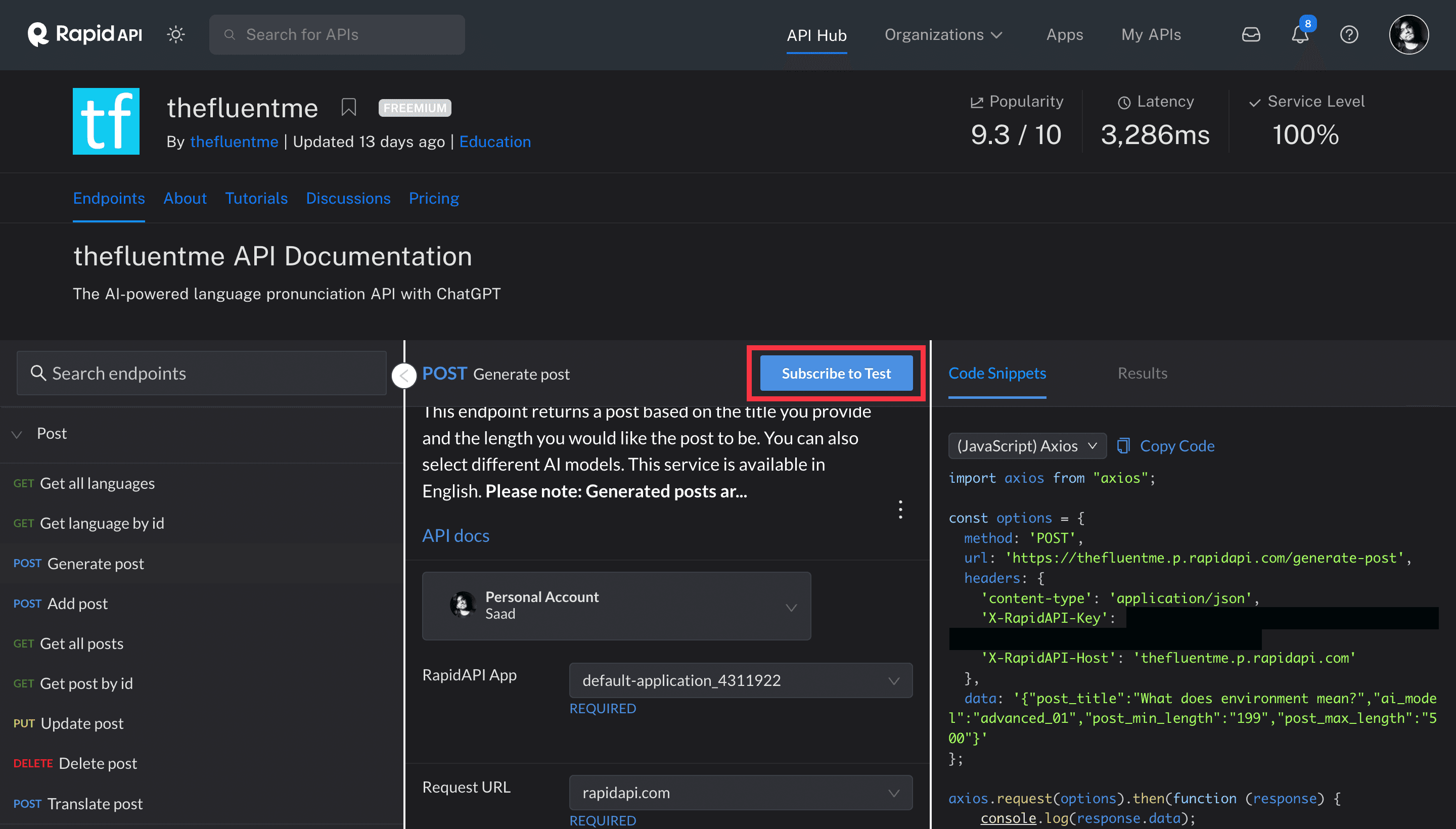The height and width of the screenshot is (829, 1456).
Task: Focus the Search for APIs field
Action: [x=337, y=35]
